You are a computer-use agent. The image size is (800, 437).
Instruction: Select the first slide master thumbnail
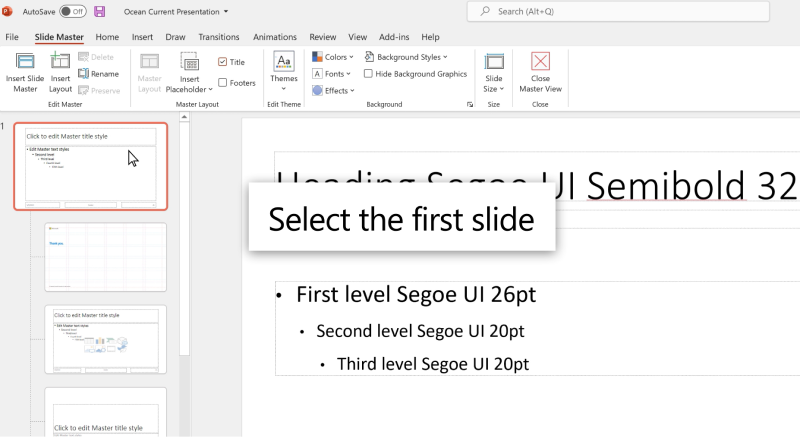pos(91,166)
